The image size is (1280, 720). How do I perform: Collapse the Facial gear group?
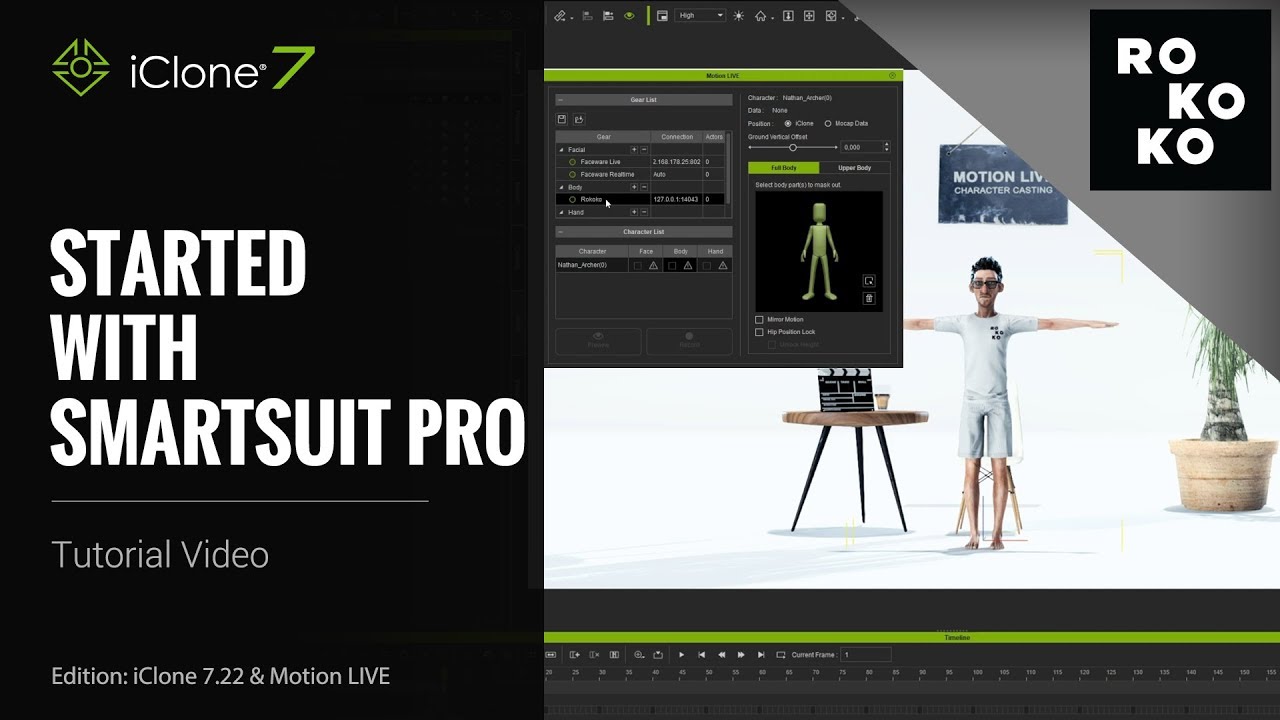pos(561,150)
